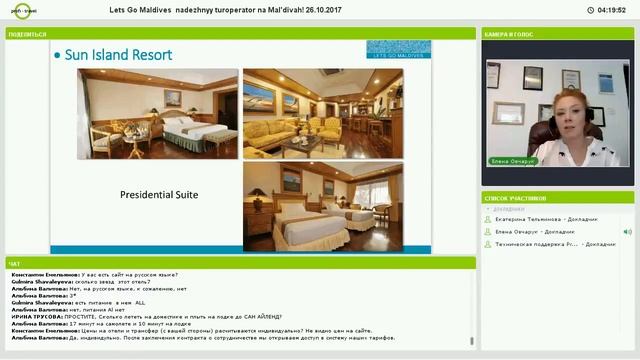The height and width of the screenshot is (360, 640).
Task: Click speaker icon next to Елена Овчарук
Action: click(627, 232)
